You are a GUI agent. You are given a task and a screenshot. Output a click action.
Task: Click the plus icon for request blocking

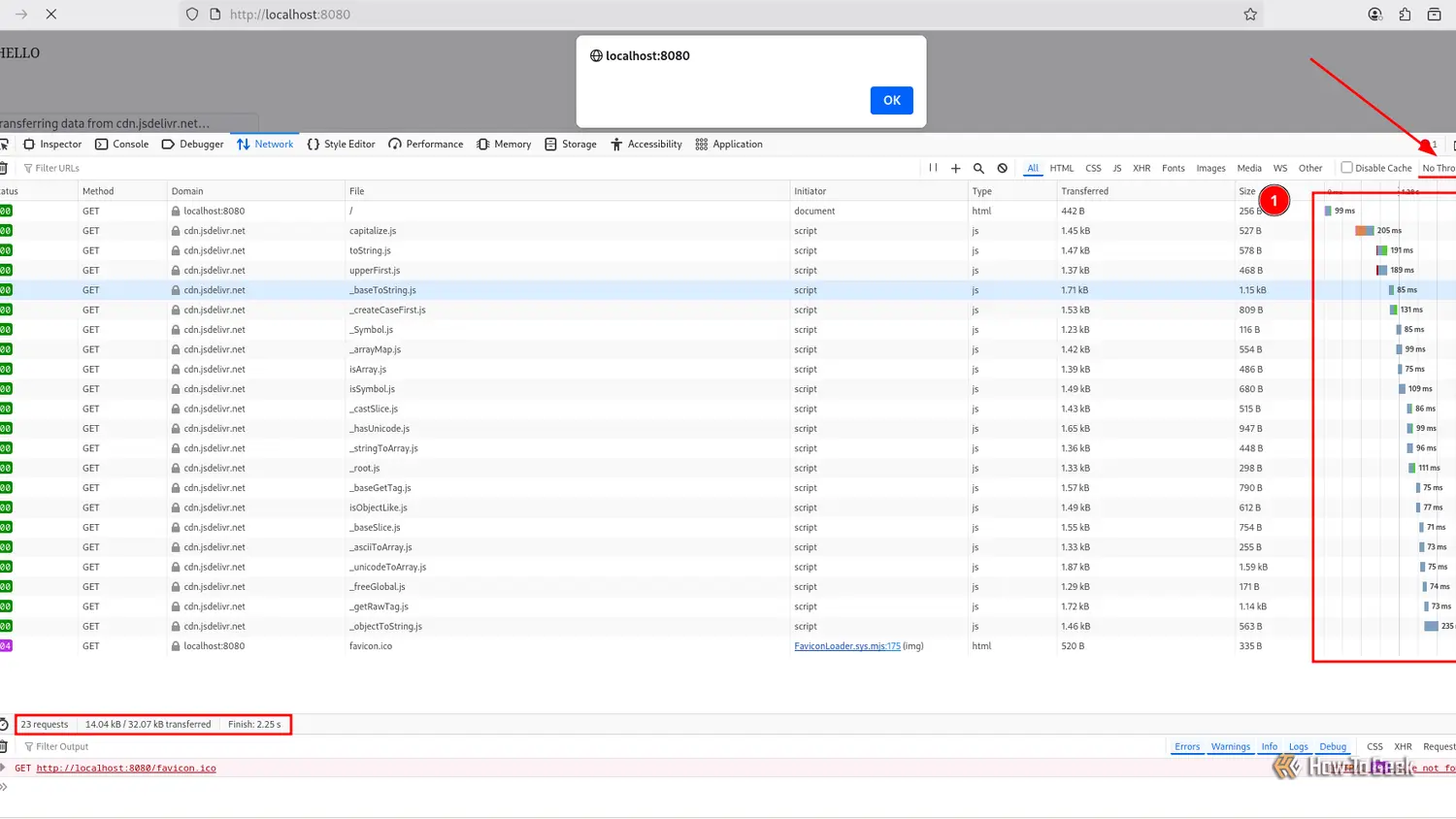[955, 168]
